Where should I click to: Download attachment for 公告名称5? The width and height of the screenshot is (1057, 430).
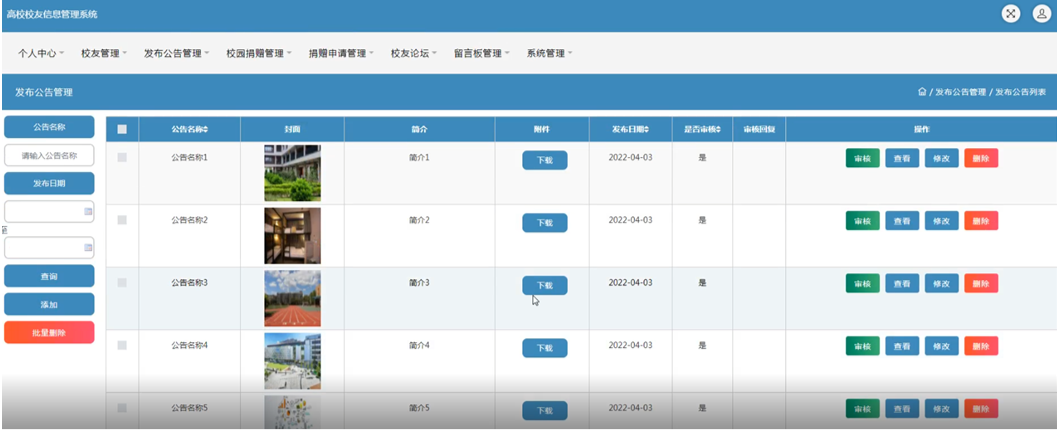(545, 411)
